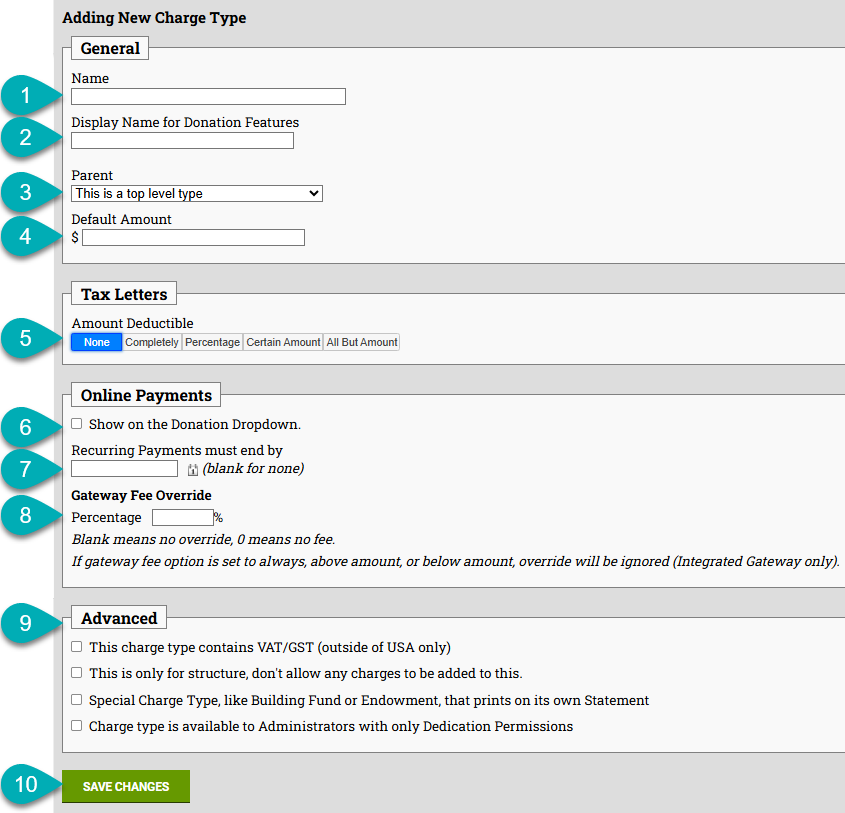This screenshot has height=813, width=845.
Task: Click the numbered callout marker 10
Action: 25,785
